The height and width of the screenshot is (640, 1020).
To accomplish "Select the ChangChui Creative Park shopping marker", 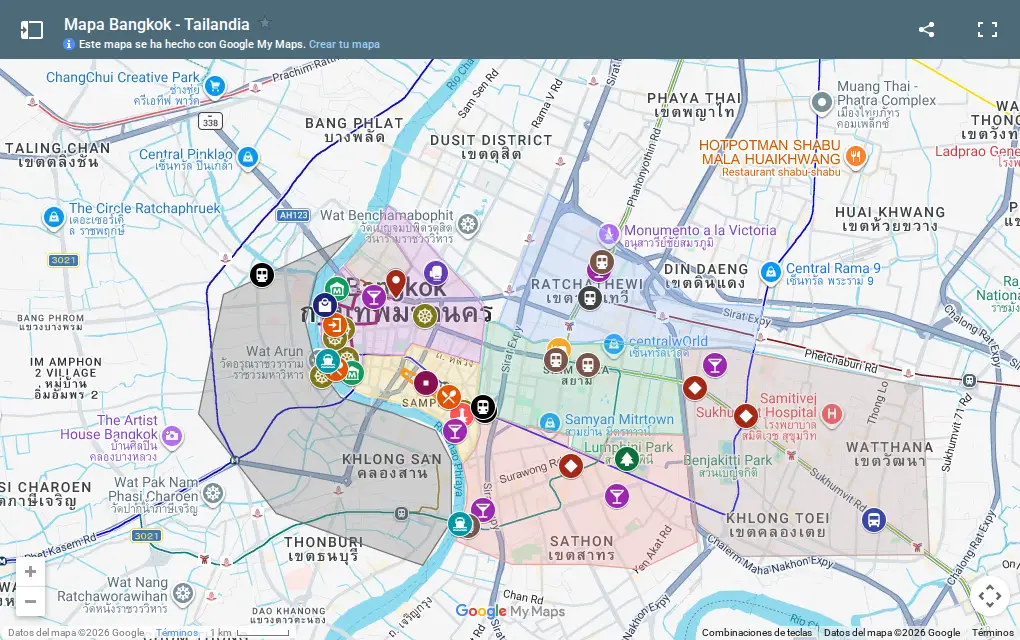I will (214, 87).
